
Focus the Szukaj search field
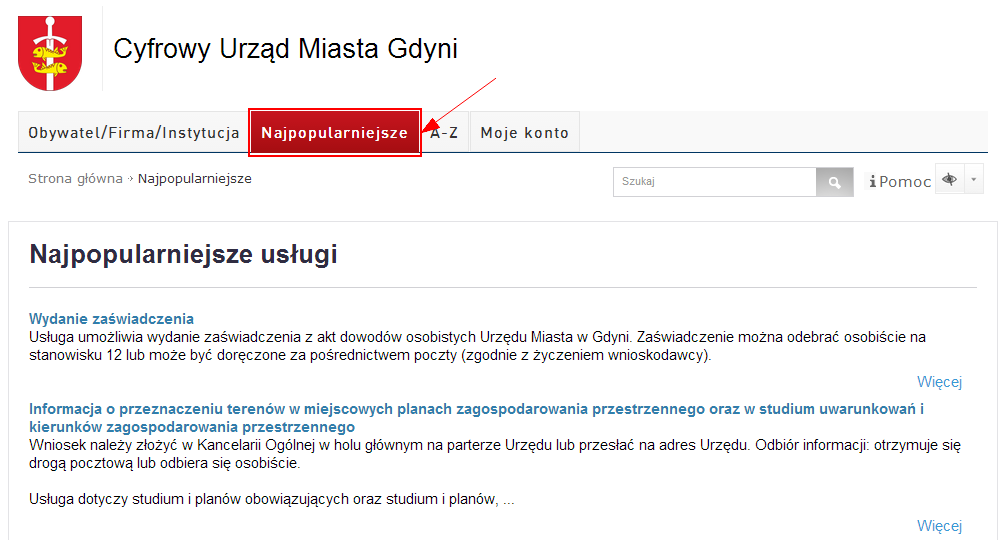(714, 182)
